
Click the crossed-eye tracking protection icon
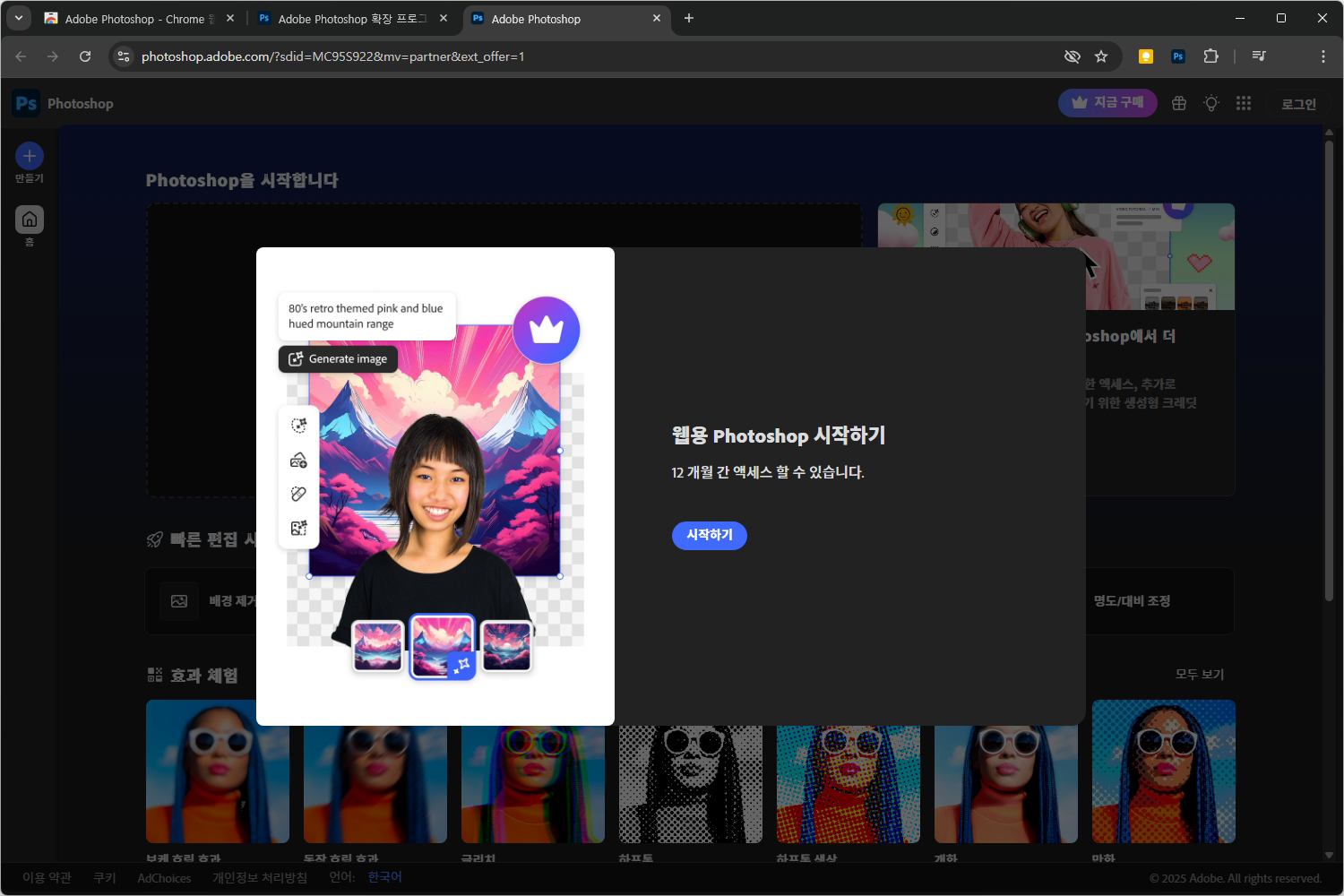pyautogui.click(x=1072, y=56)
